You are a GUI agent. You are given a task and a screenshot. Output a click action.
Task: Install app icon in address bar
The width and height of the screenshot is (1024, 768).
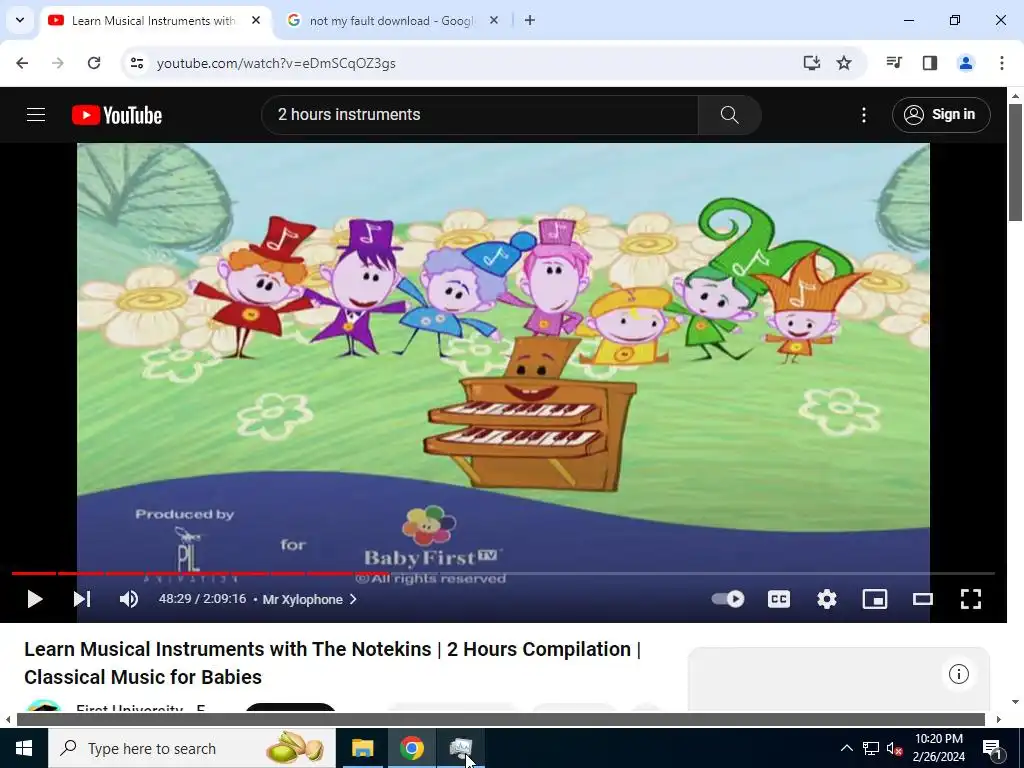tap(811, 63)
